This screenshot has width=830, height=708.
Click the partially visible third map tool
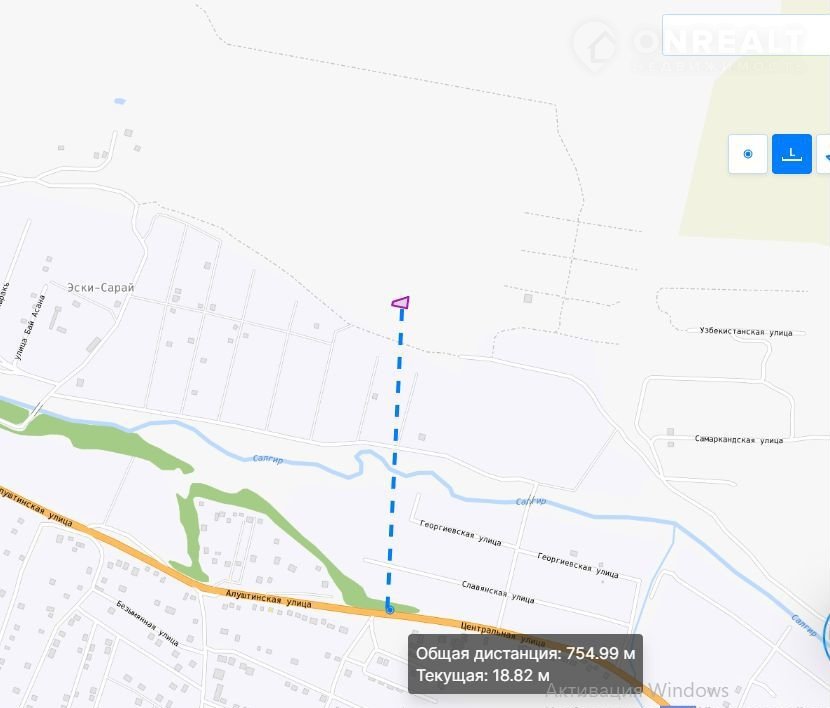click(824, 154)
